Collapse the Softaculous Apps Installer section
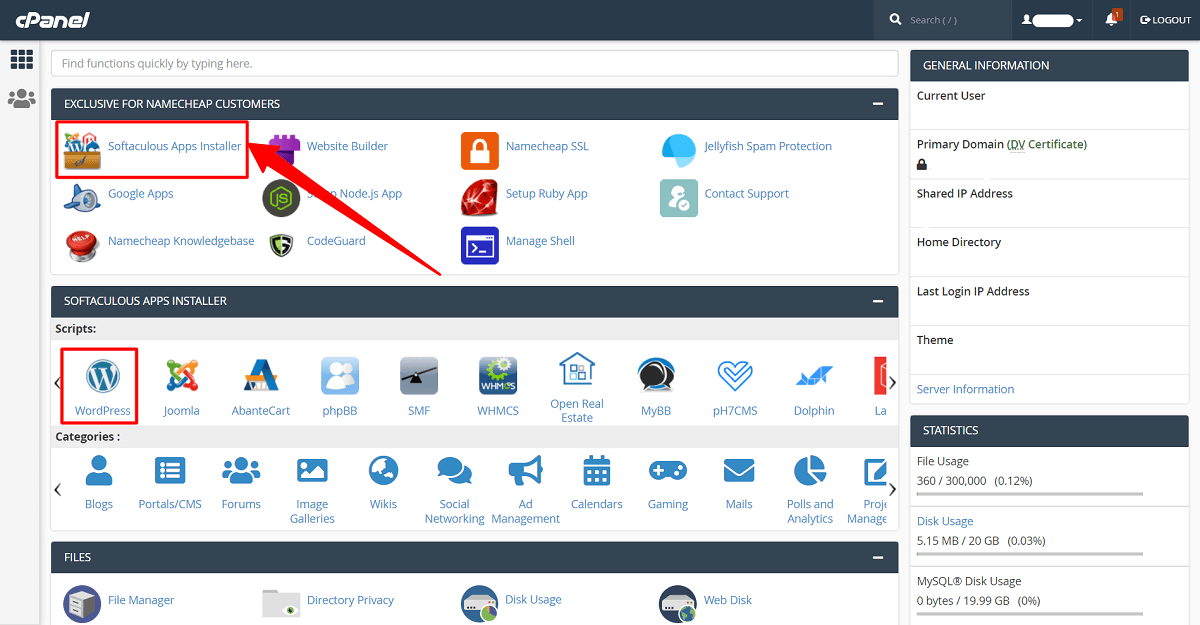1200x625 pixels. click(x=878, y=301)
